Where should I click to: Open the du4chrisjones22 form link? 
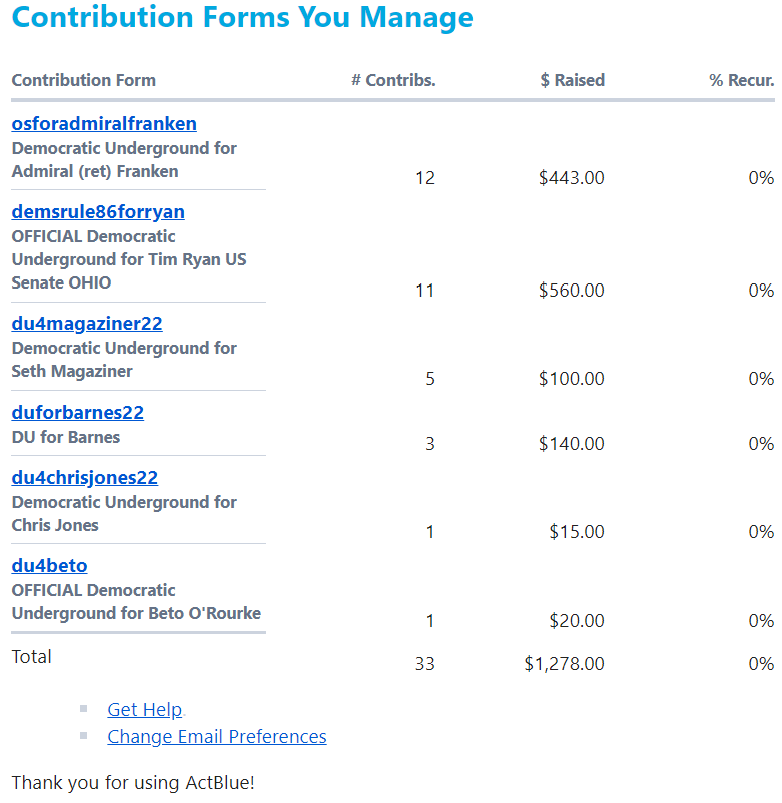[x=85, y=478]
